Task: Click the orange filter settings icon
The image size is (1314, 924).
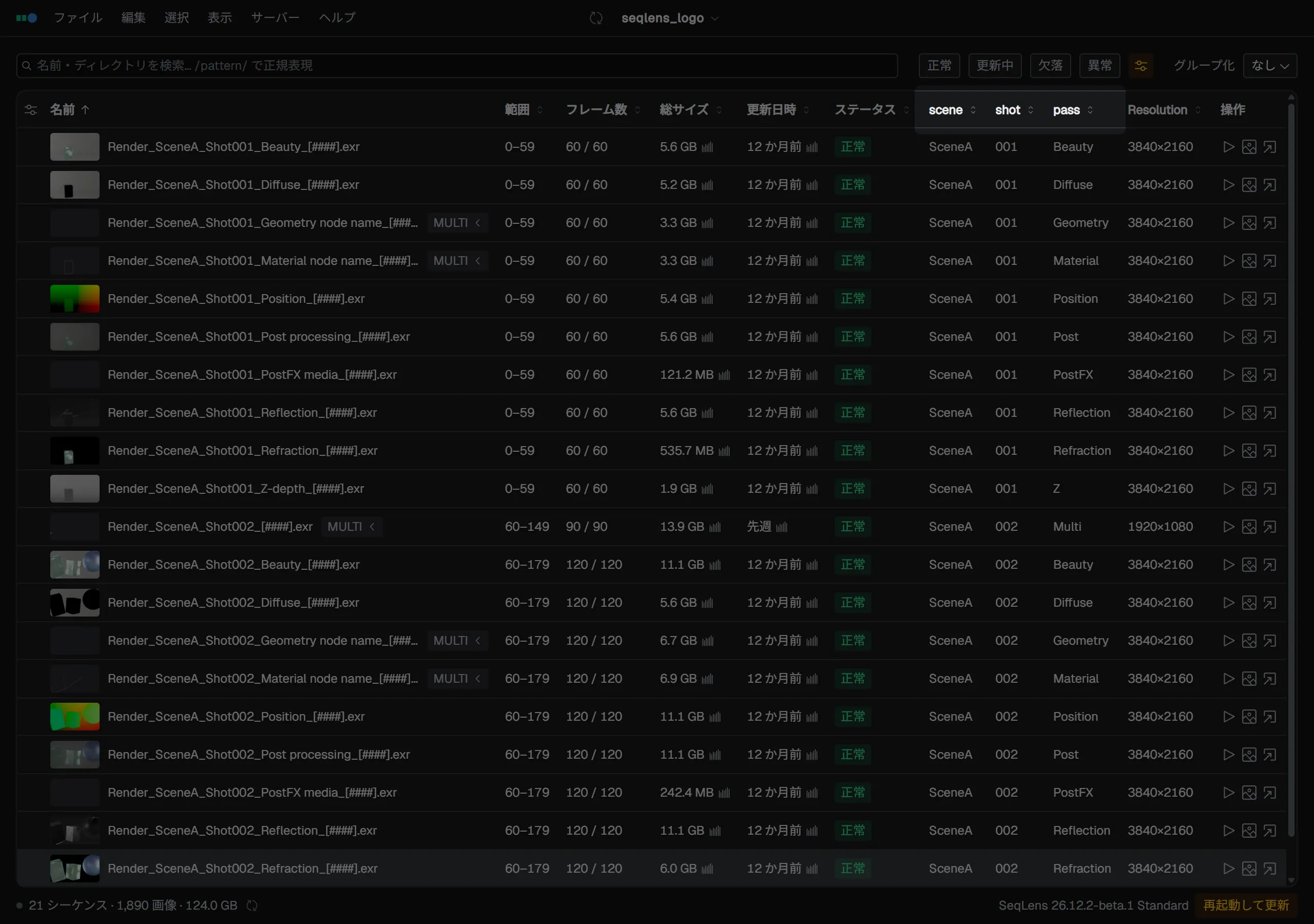Action: 1141,66
